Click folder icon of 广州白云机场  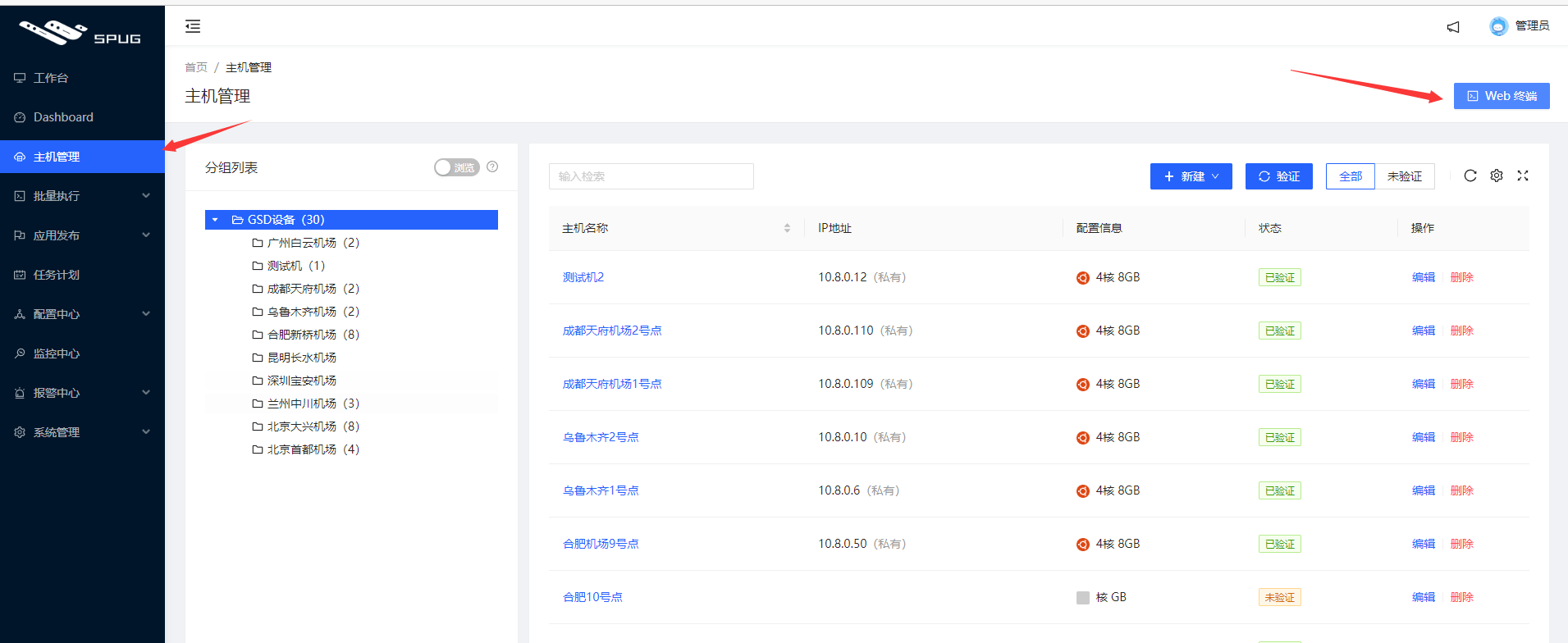pyautogui.click(x=258, y=243)
